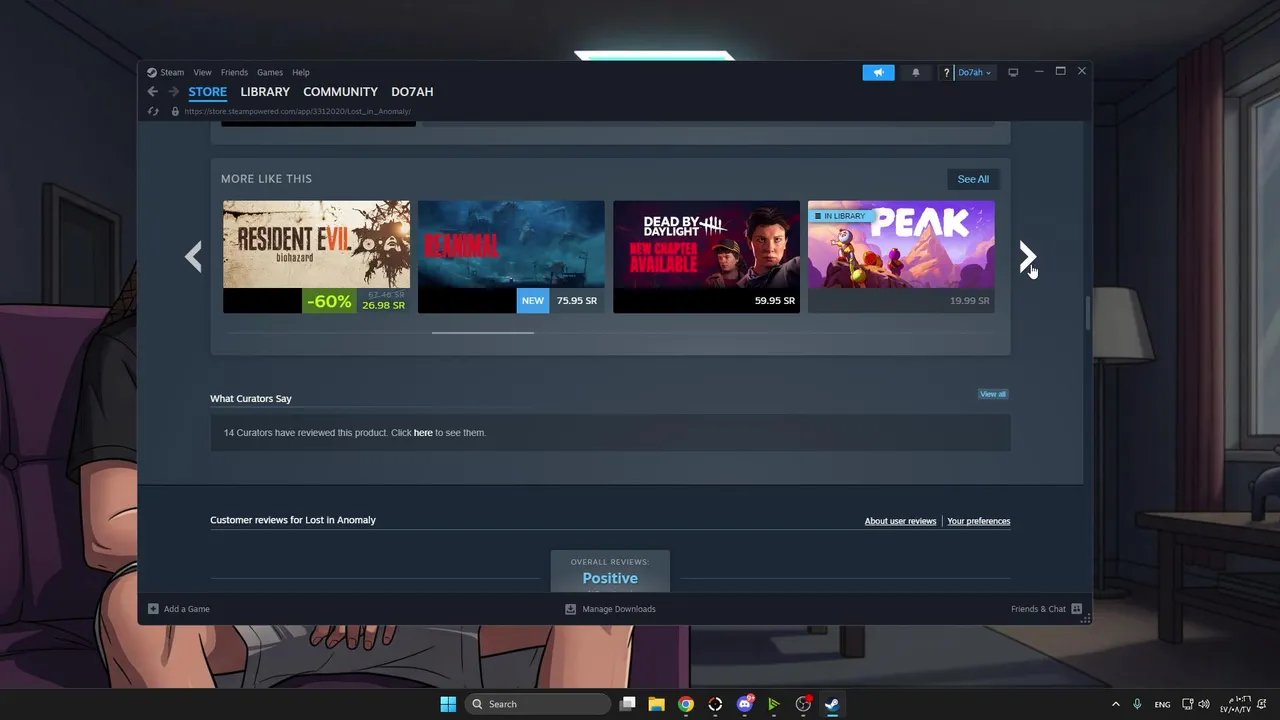Viewport: 1280px width, 720px height.
Task: Open Dead by Daylight game card
Action: 706,256
